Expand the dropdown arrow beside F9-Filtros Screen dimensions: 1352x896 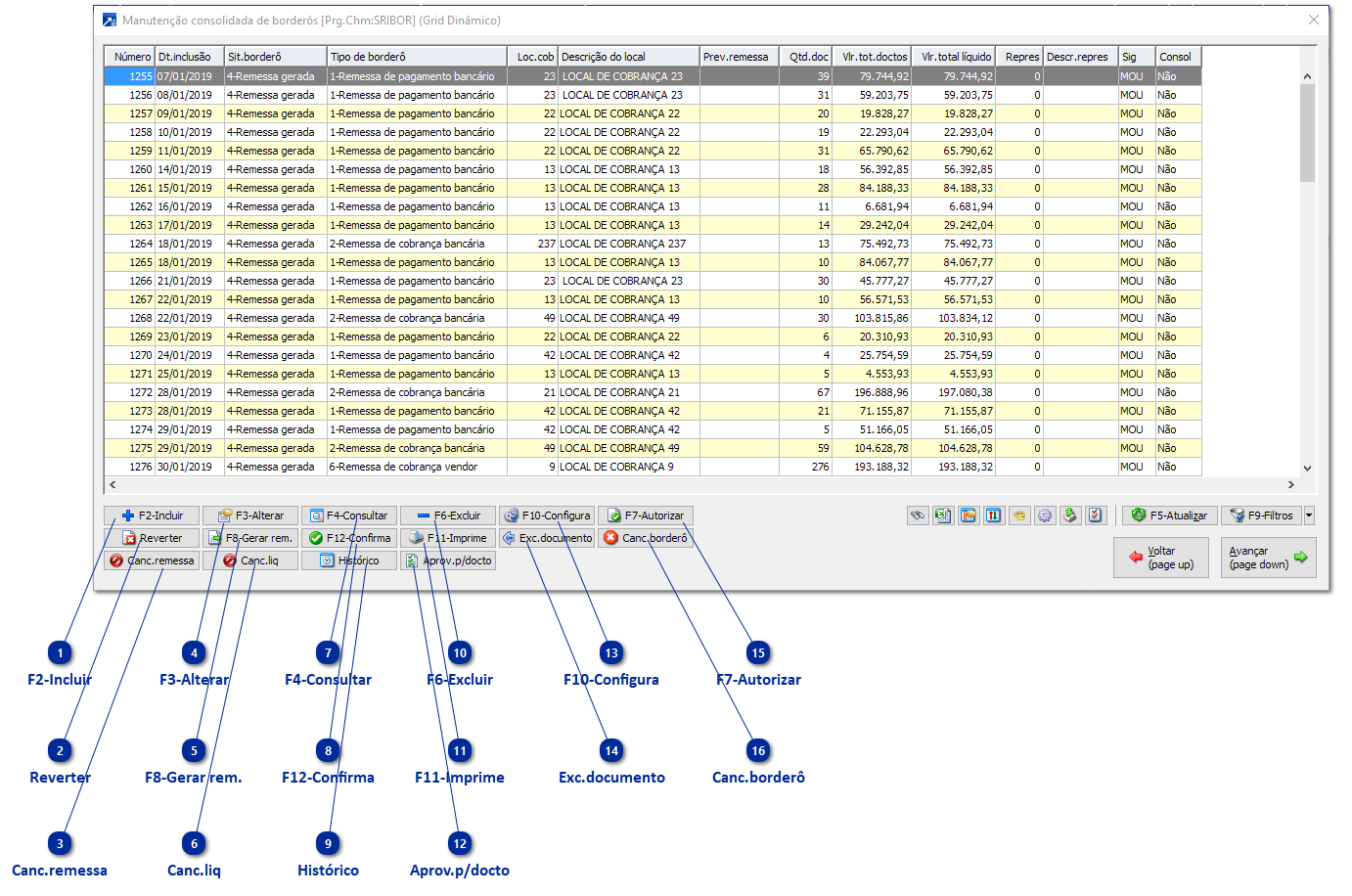pyautogui.click(x=1309, y=515)
